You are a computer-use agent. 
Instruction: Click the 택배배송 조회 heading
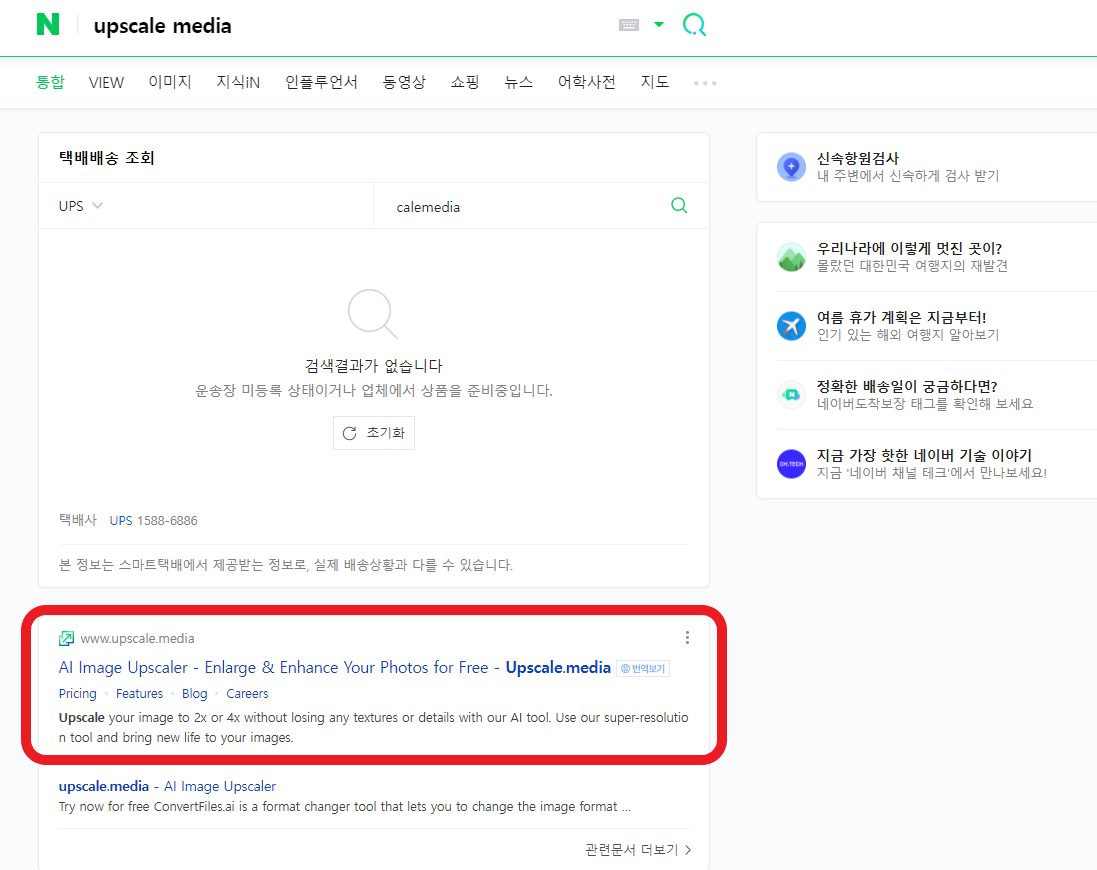106,158
